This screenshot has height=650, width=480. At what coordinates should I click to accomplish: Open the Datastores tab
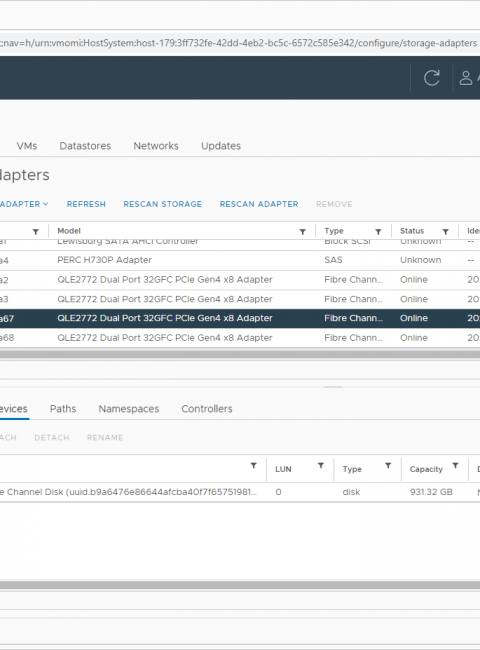(x=85, y=146)
